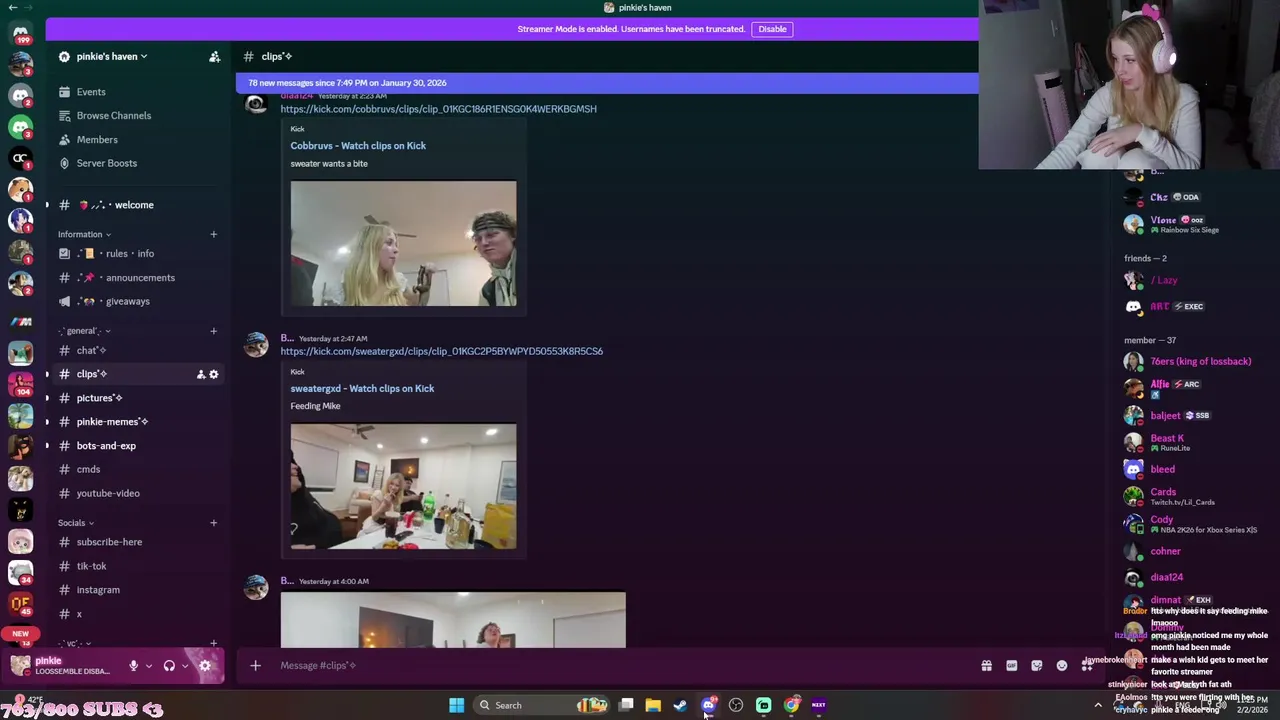Disable Streamer Mode
This screenshot has height=720, width=1280.
pyautogui.click(x=772, y=29)
